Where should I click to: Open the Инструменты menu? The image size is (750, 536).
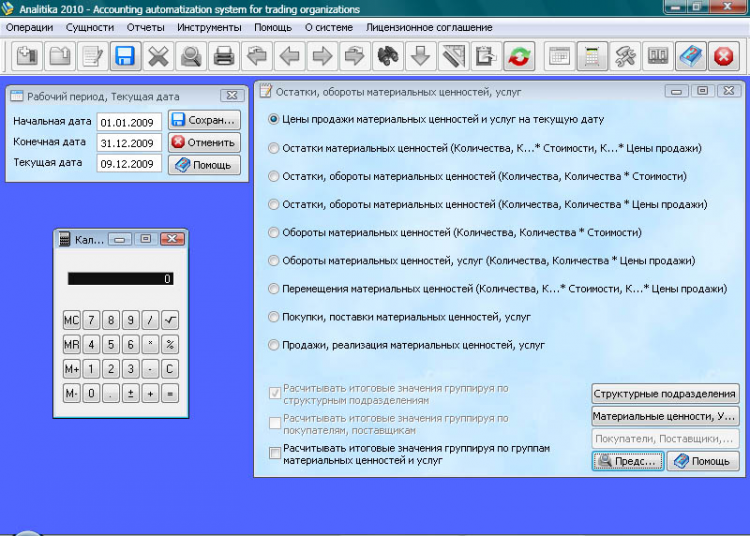tap(209, 28)
